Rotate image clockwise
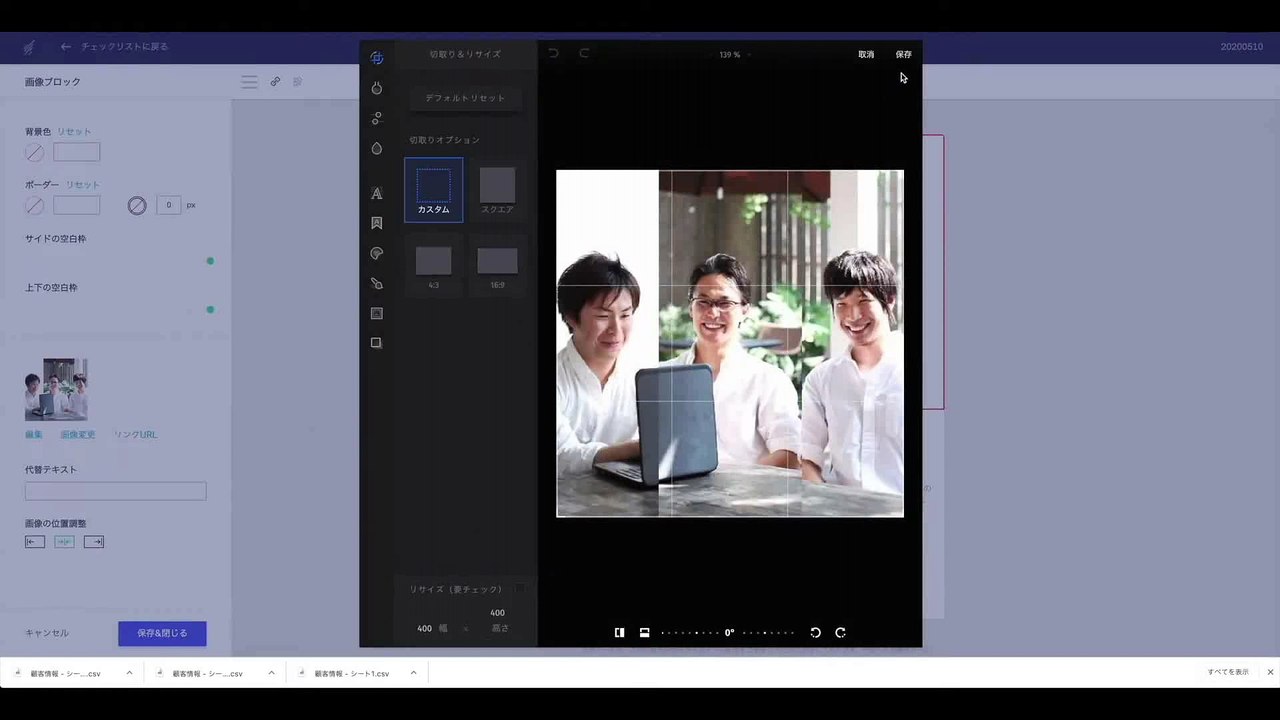 (840, 632)
